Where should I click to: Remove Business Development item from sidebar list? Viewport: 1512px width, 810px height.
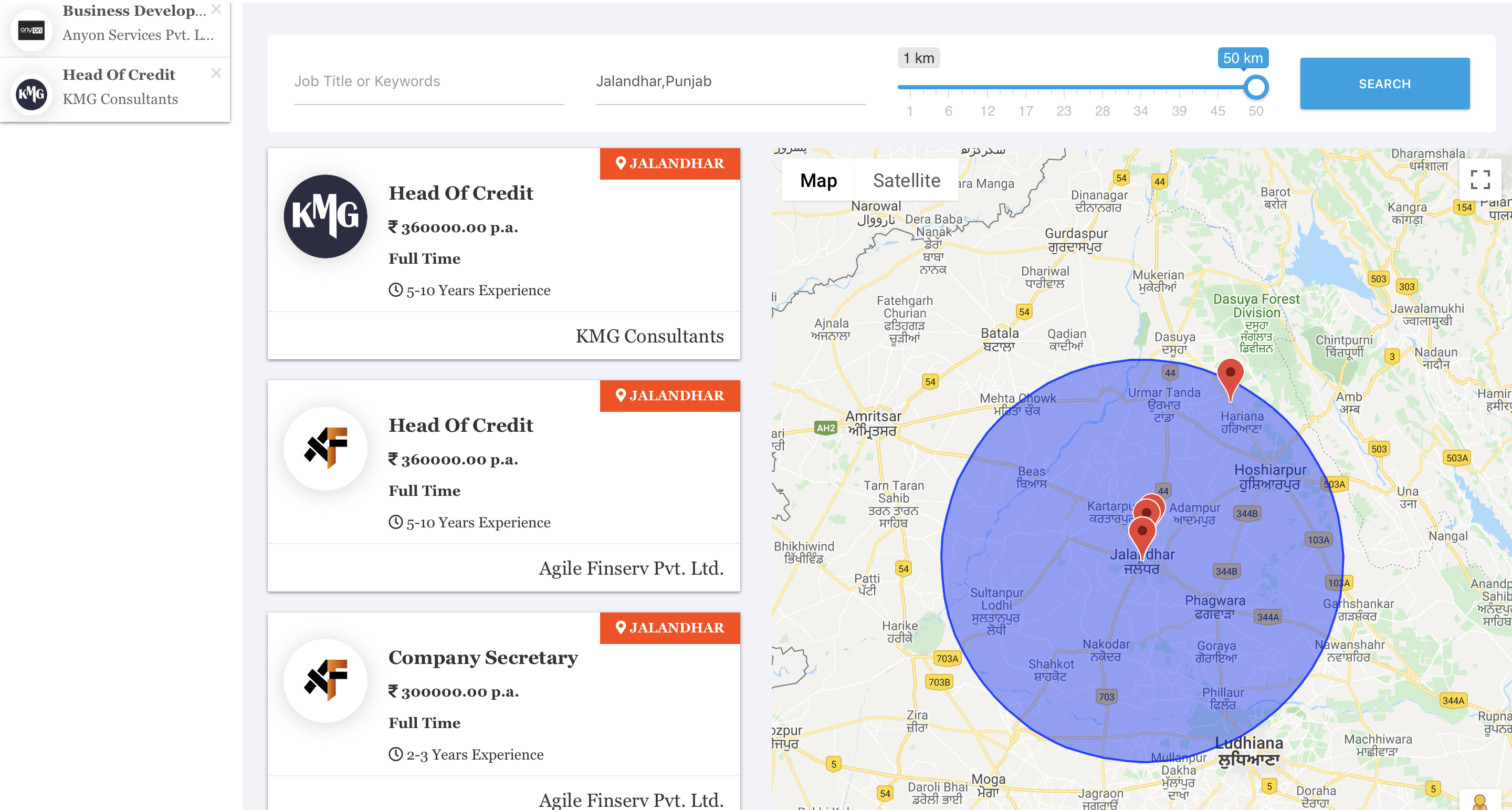[216, 9]
